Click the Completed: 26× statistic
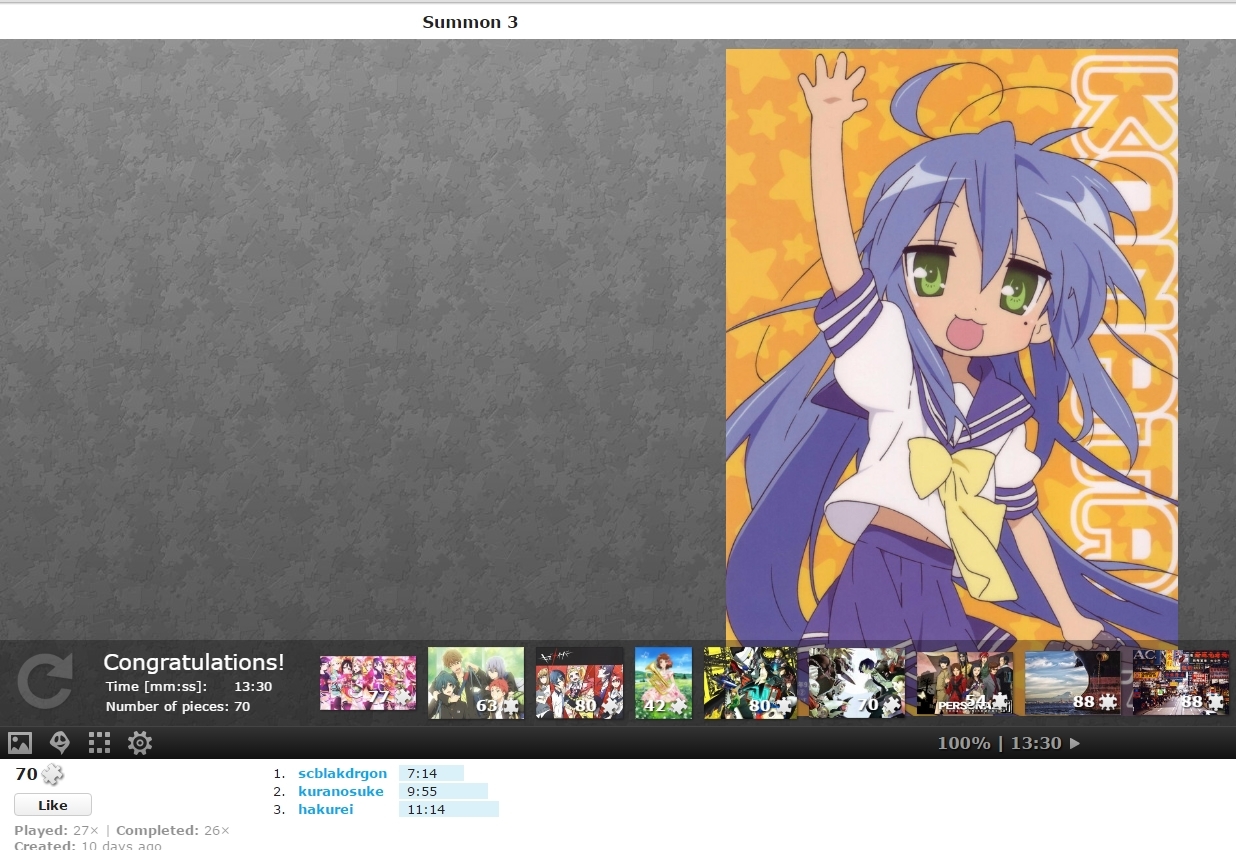 pos(173,830)
